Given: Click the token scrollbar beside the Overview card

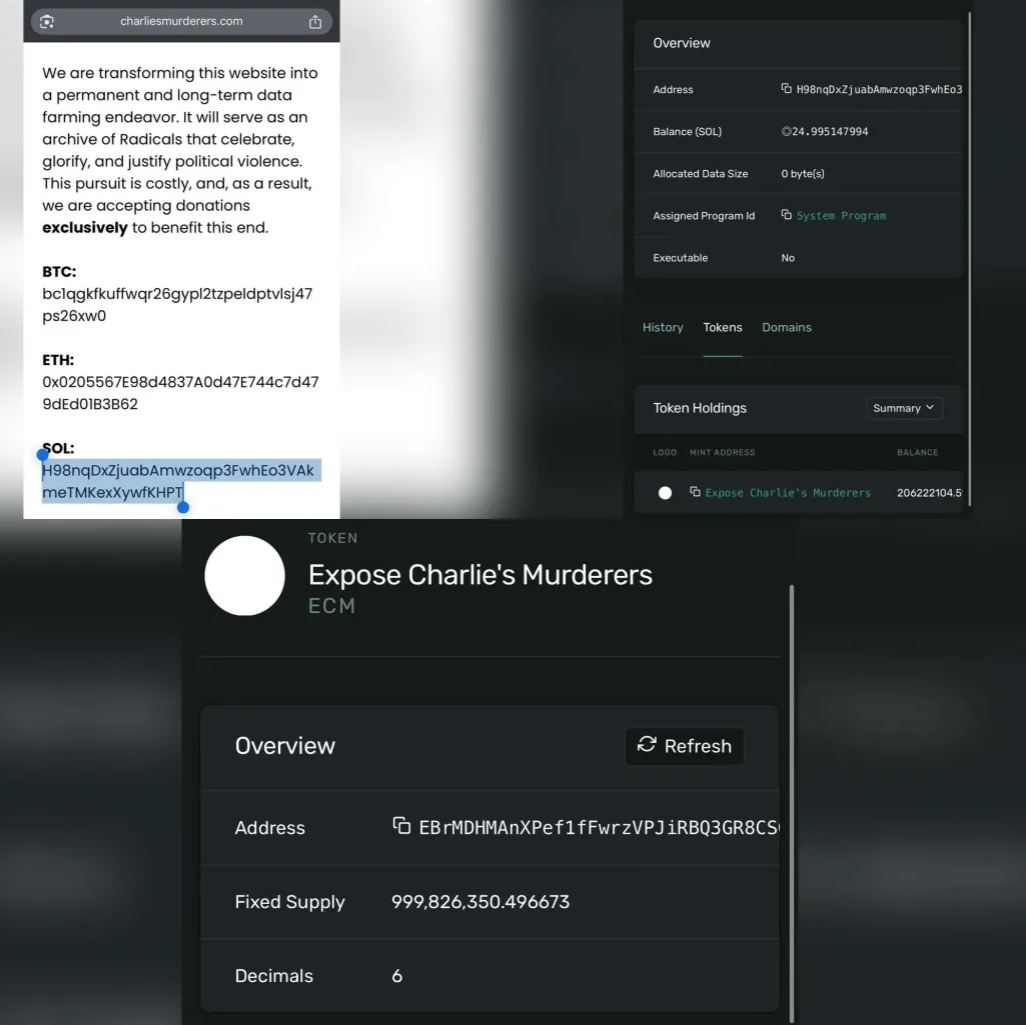Looking at the screenshot, I should [792, 802].
